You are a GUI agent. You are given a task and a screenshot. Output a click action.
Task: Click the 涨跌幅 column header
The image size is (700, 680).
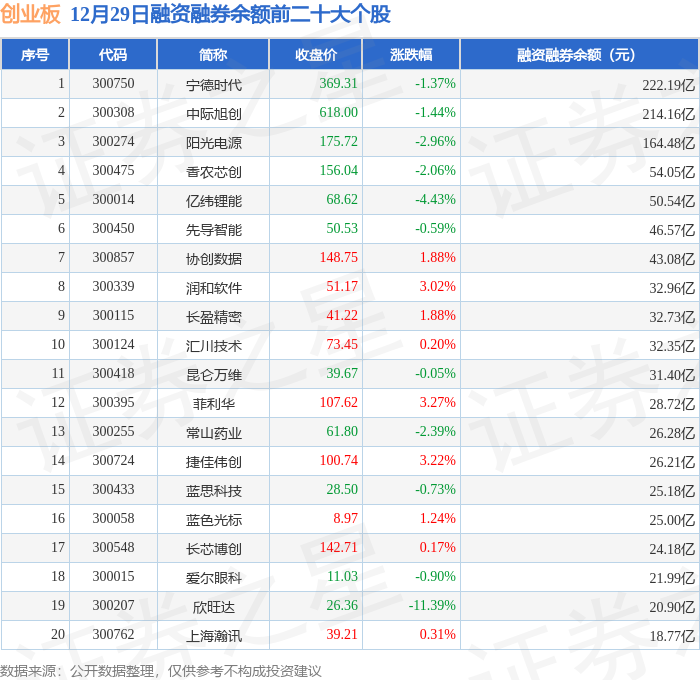tap(411, 54)
